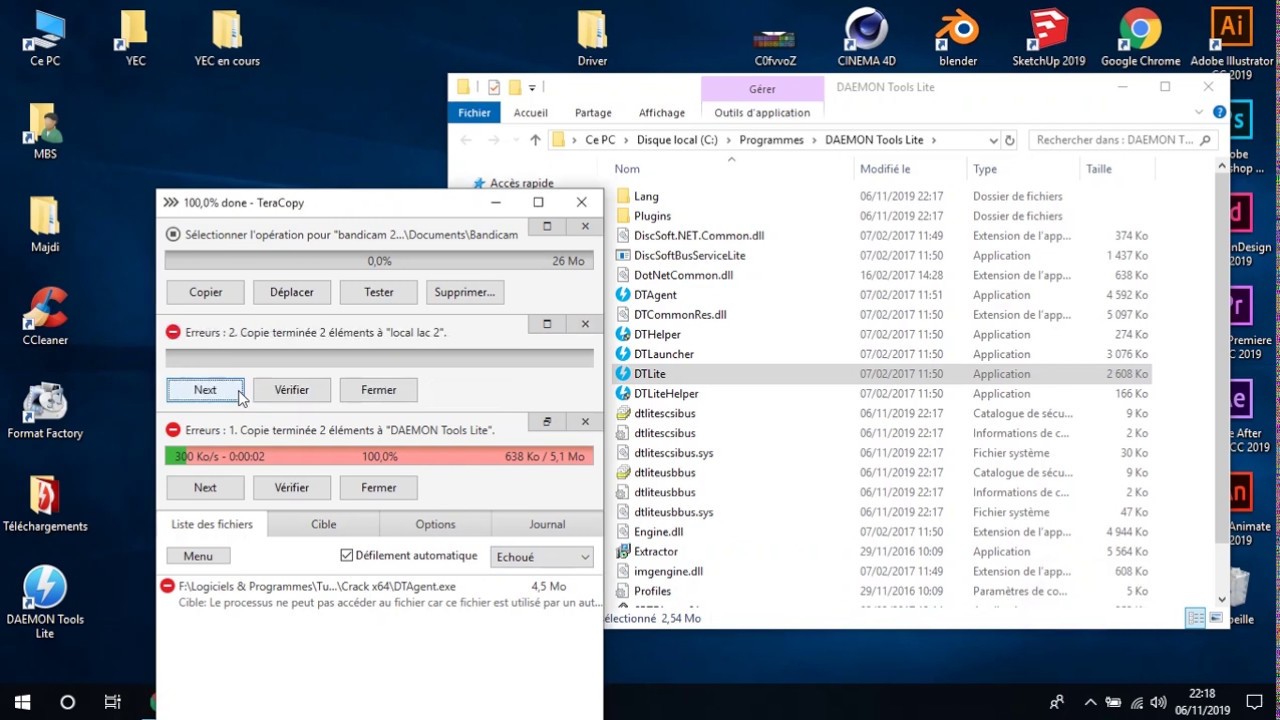Select the CINEMA 4D desktop shortcut
Viewport: 1280px width, 720px height.
[866, 38]
